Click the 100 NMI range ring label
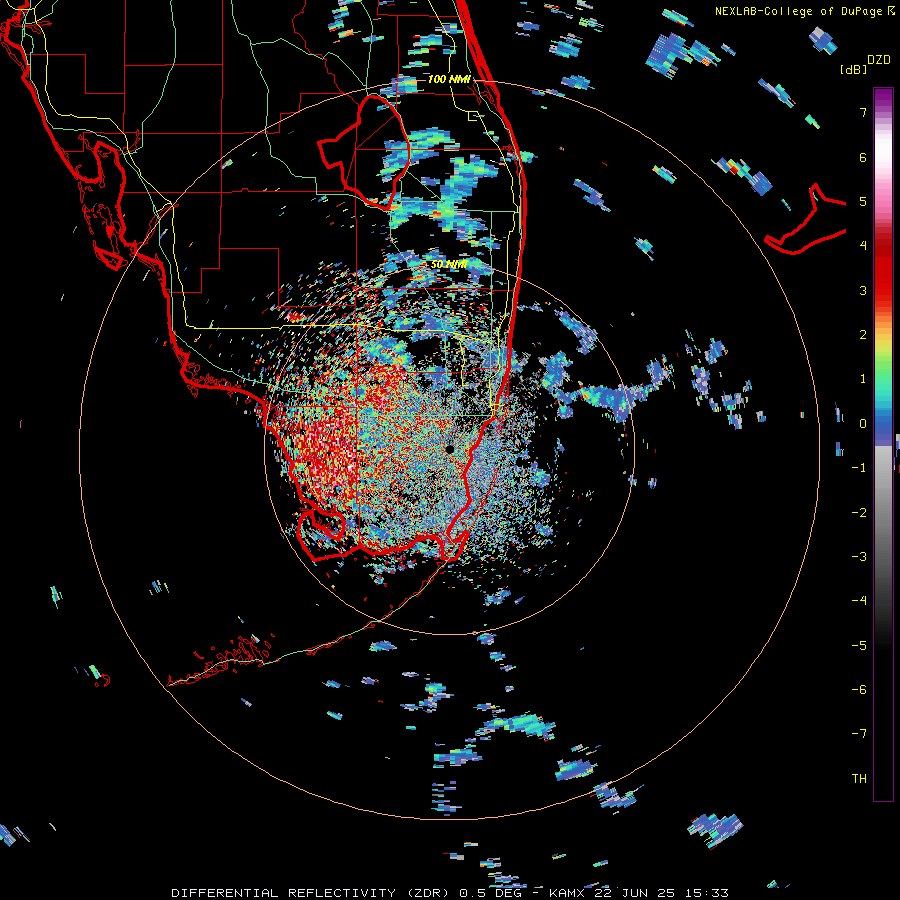The width and height of the screenshot is (900, 900). (x=449, y=79)
